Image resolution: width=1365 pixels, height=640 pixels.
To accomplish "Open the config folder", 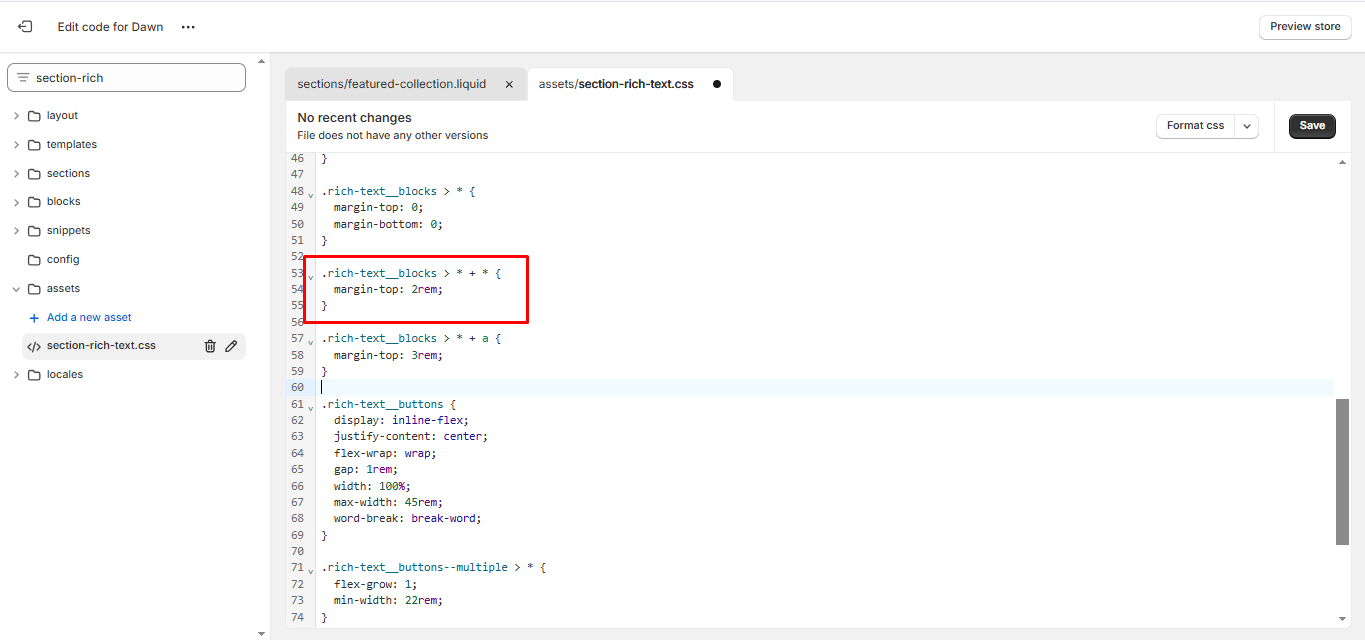I will [63, 260].
